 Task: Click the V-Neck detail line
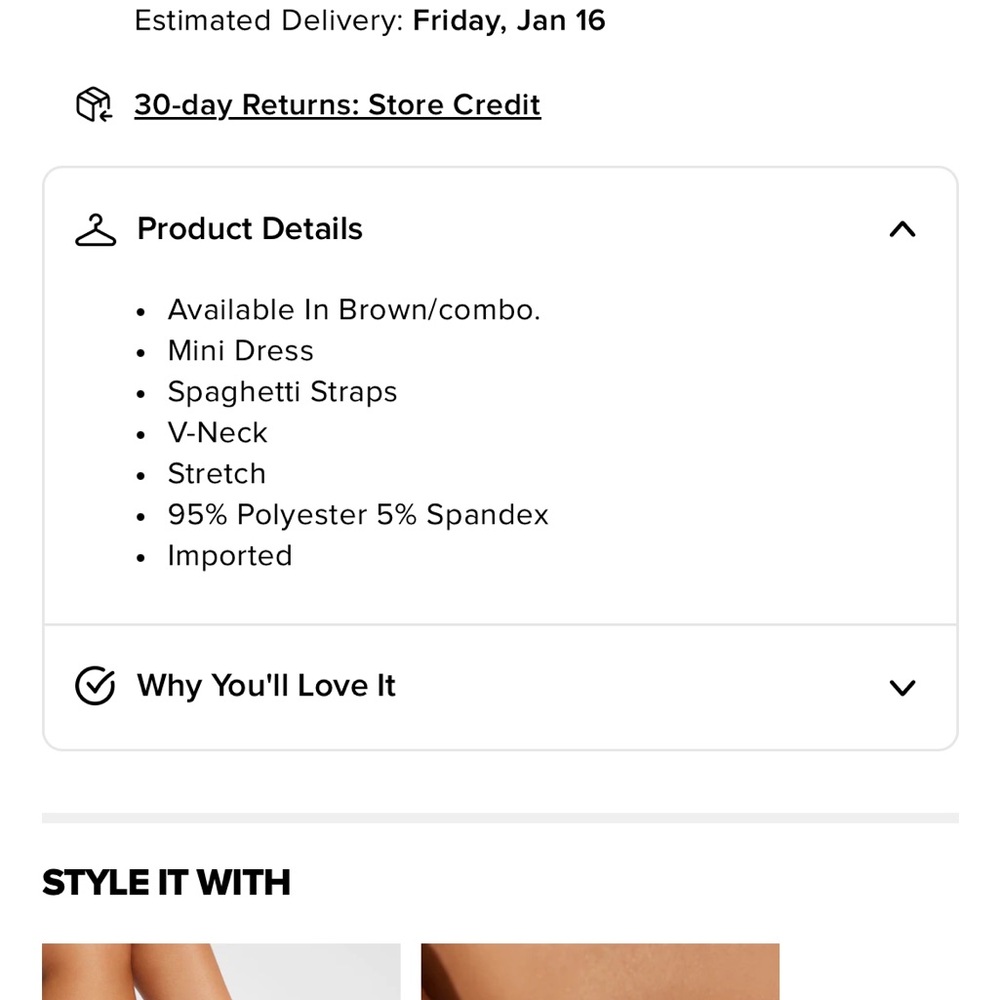217,433
